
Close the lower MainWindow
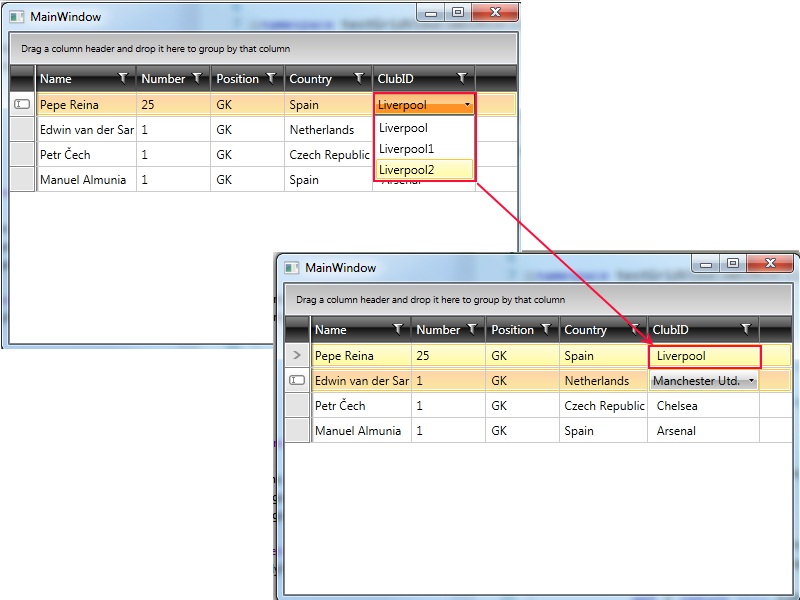[x=770, y=263]
